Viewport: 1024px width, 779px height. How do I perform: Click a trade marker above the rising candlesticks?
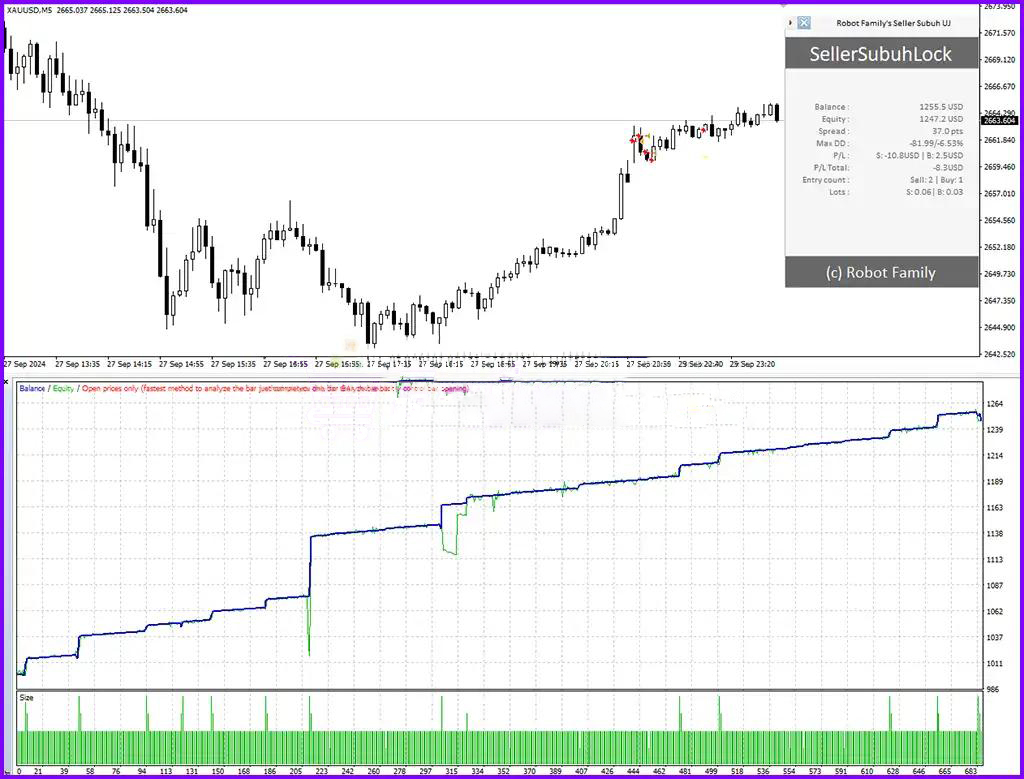(702, 130)
